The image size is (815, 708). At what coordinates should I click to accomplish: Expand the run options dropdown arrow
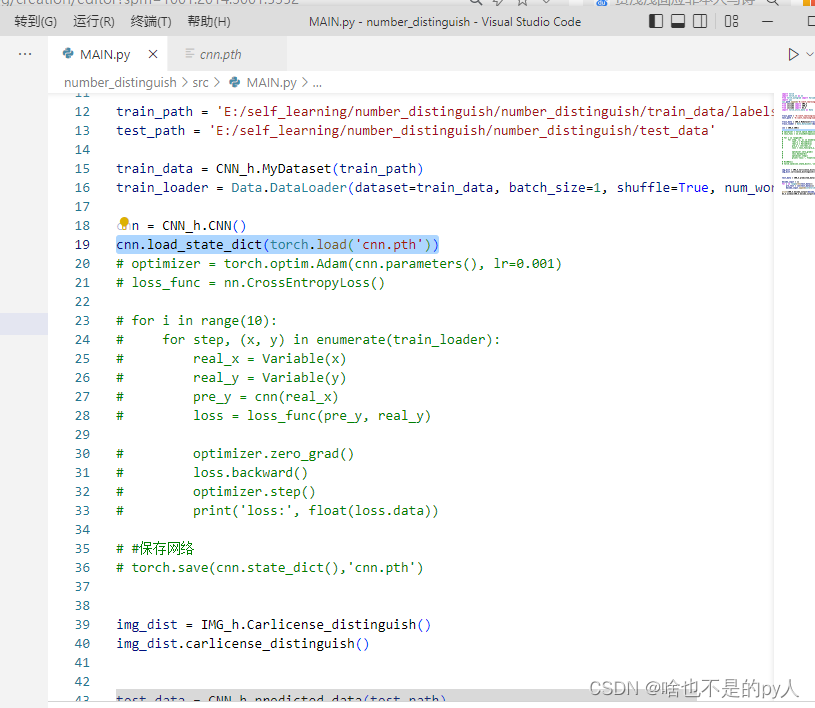(x=809, y=55)
